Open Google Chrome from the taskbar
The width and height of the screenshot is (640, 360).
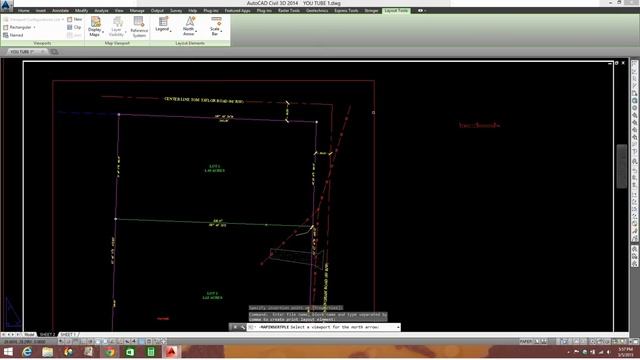[109, 352]
